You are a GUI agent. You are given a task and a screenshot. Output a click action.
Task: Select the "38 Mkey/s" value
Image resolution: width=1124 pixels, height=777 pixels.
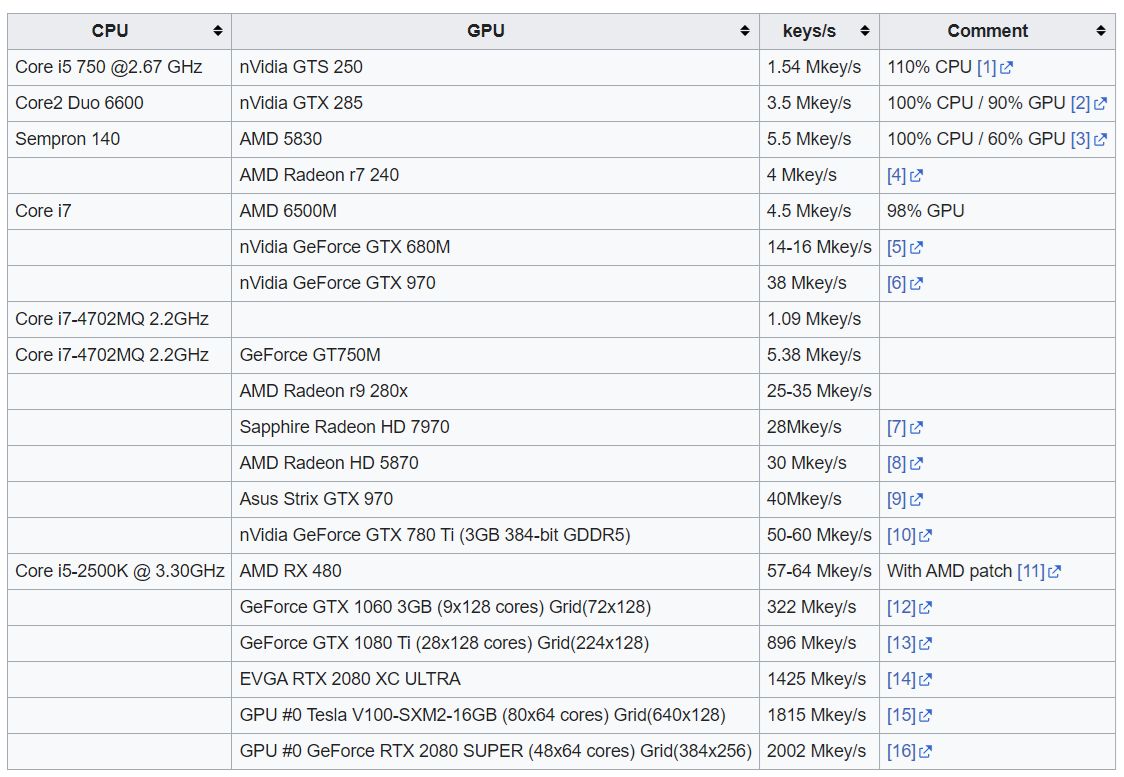pyautogui.click(x=819, y=283)
